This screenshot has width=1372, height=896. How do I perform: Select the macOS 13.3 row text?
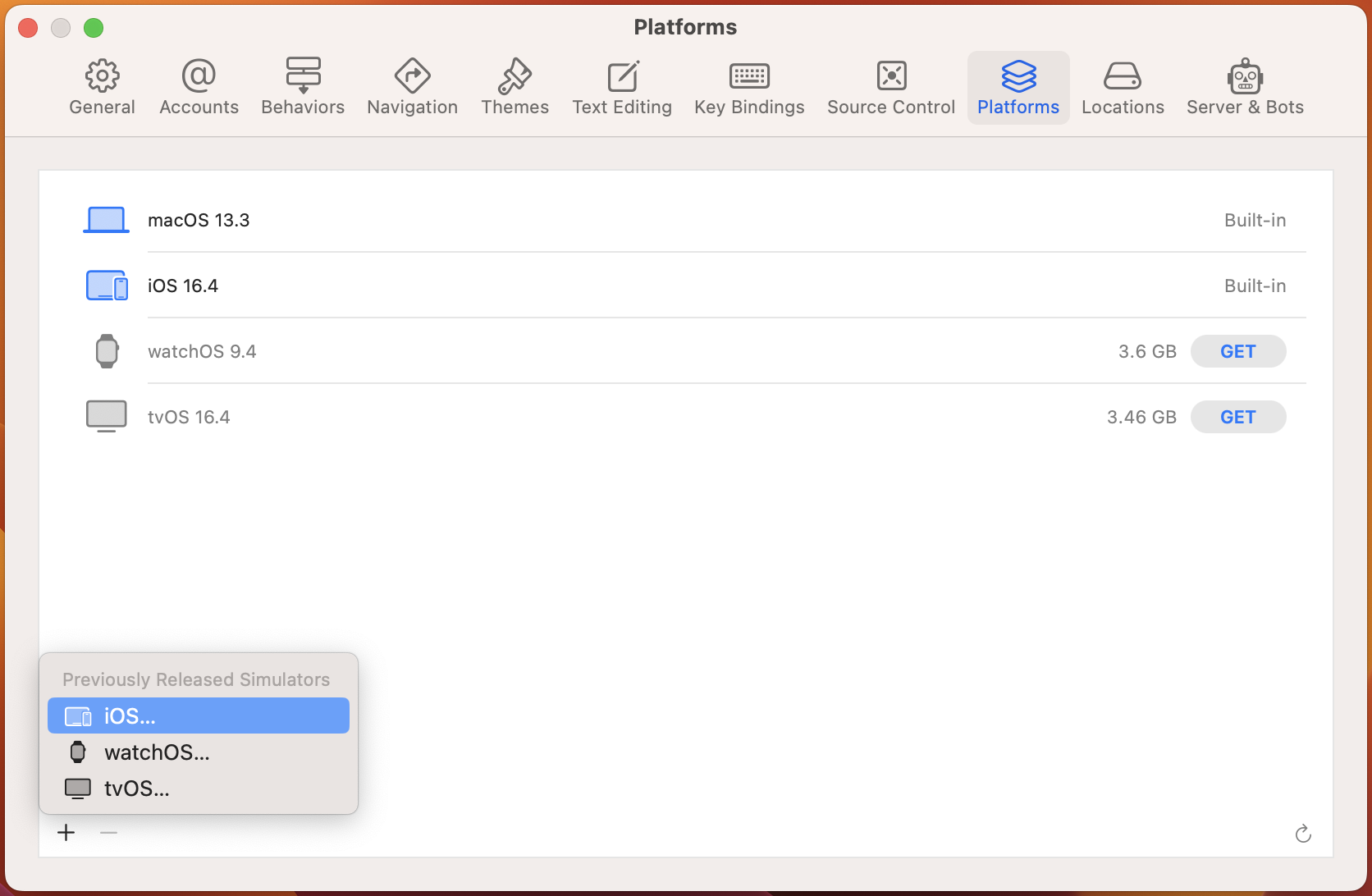199,220
